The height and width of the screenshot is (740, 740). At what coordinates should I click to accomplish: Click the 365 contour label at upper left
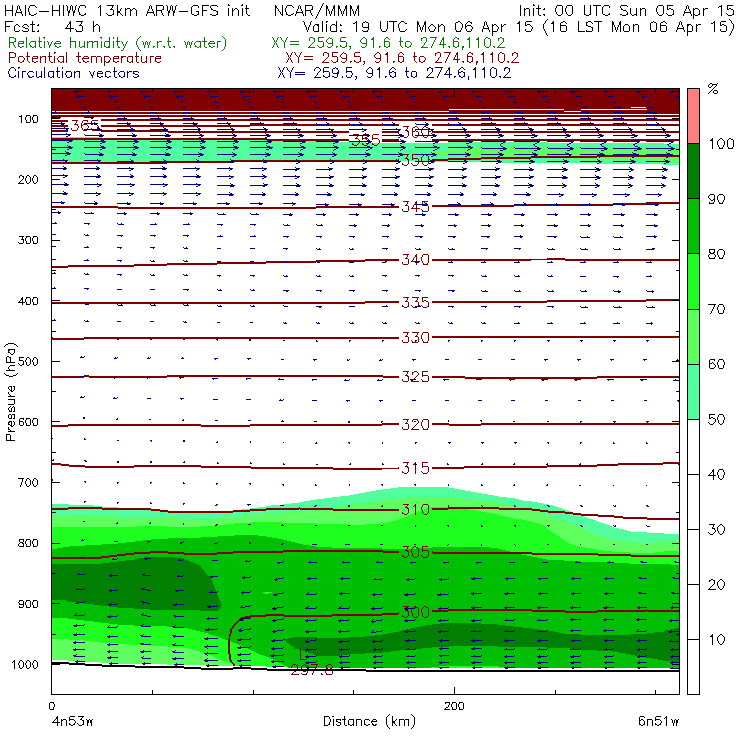tap(85, 126)
